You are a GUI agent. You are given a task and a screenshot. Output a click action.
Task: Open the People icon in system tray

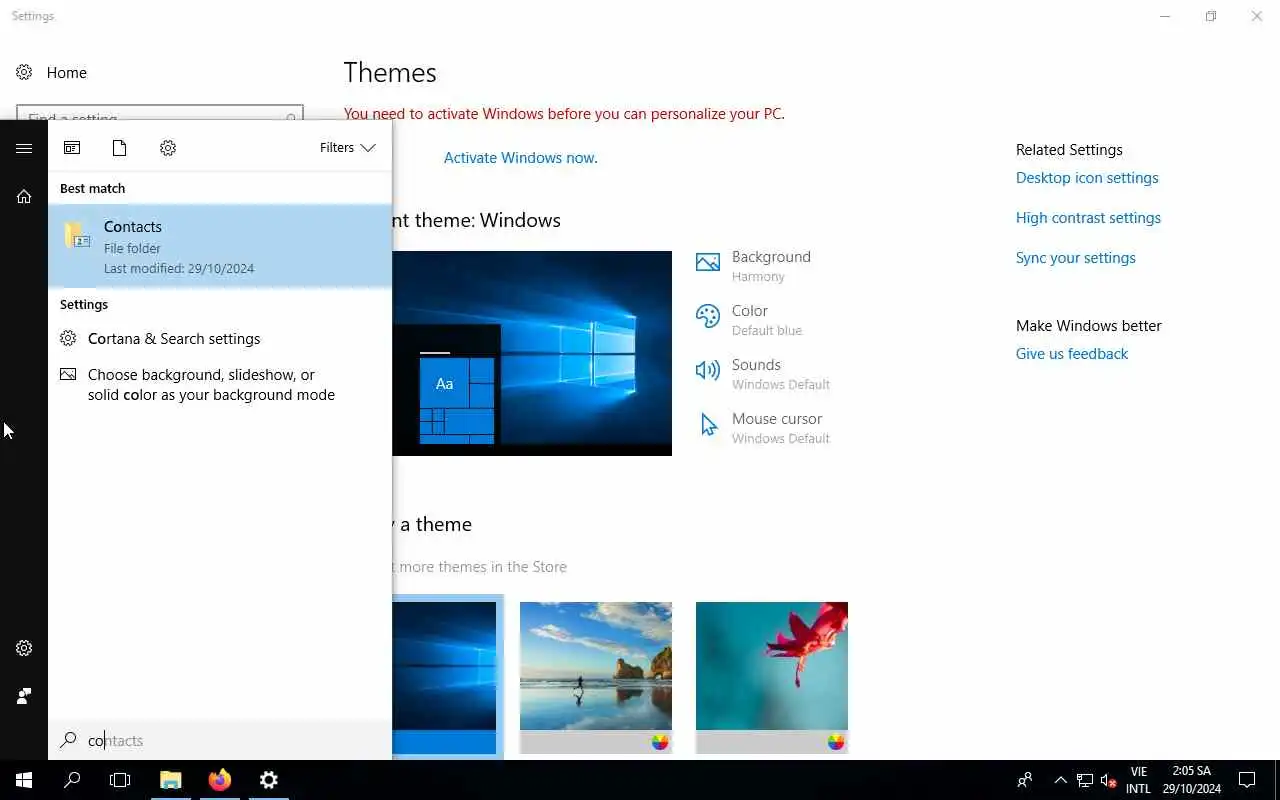click(1025, 780)
